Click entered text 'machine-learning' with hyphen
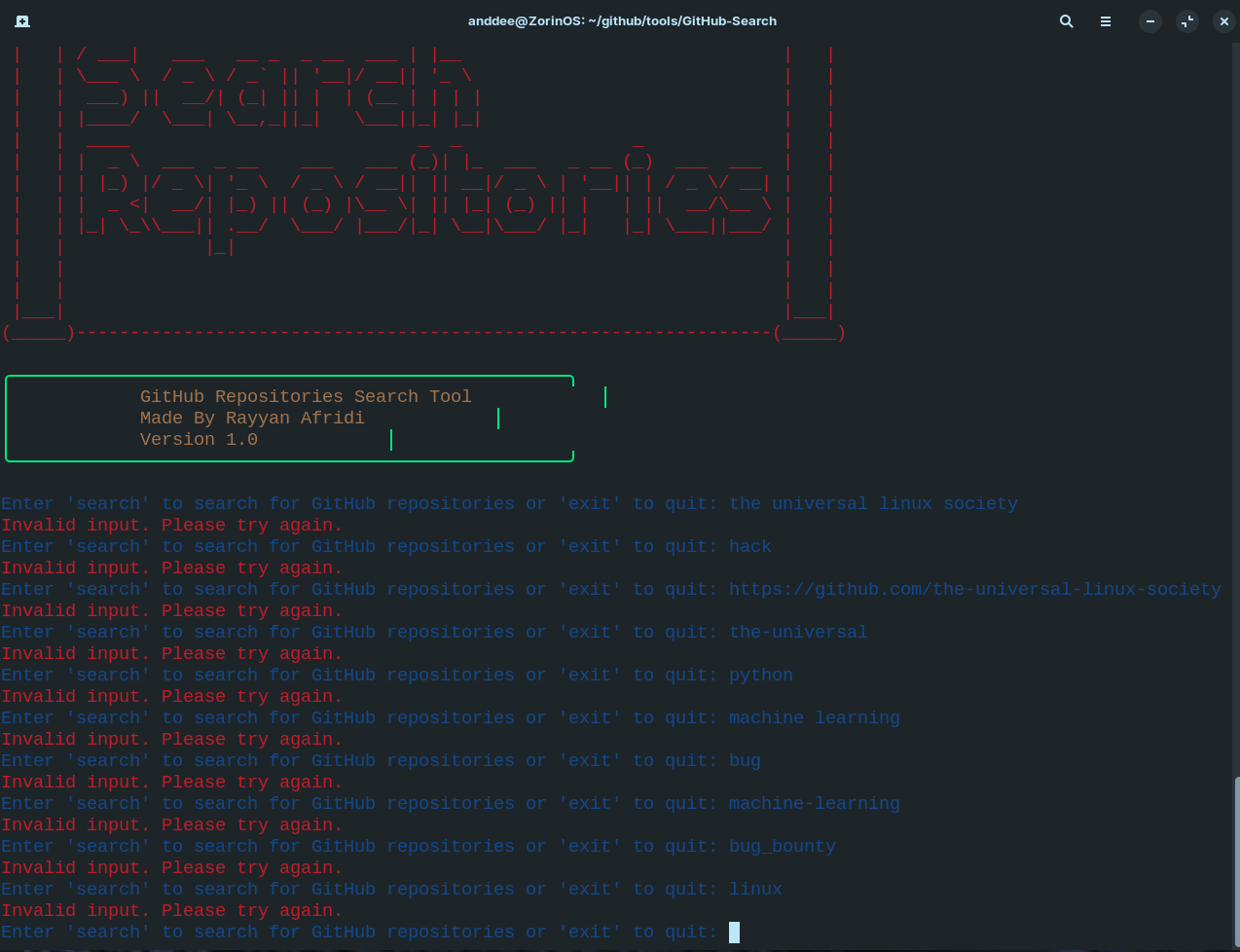The width and height of the screenshot is (1240, 952). tap(815, 803)
